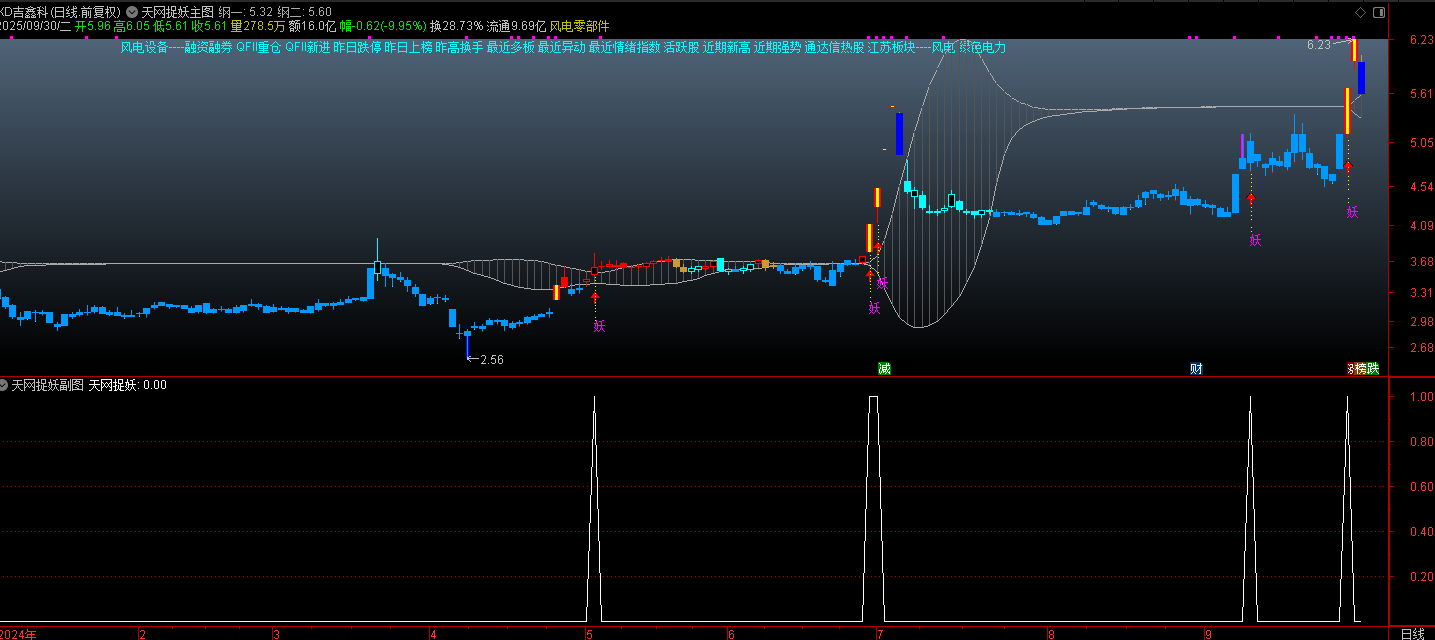This screenshot has width=1435, height=640.
Task: Click the 妖 signal marker near May
Action: point(599,325)
